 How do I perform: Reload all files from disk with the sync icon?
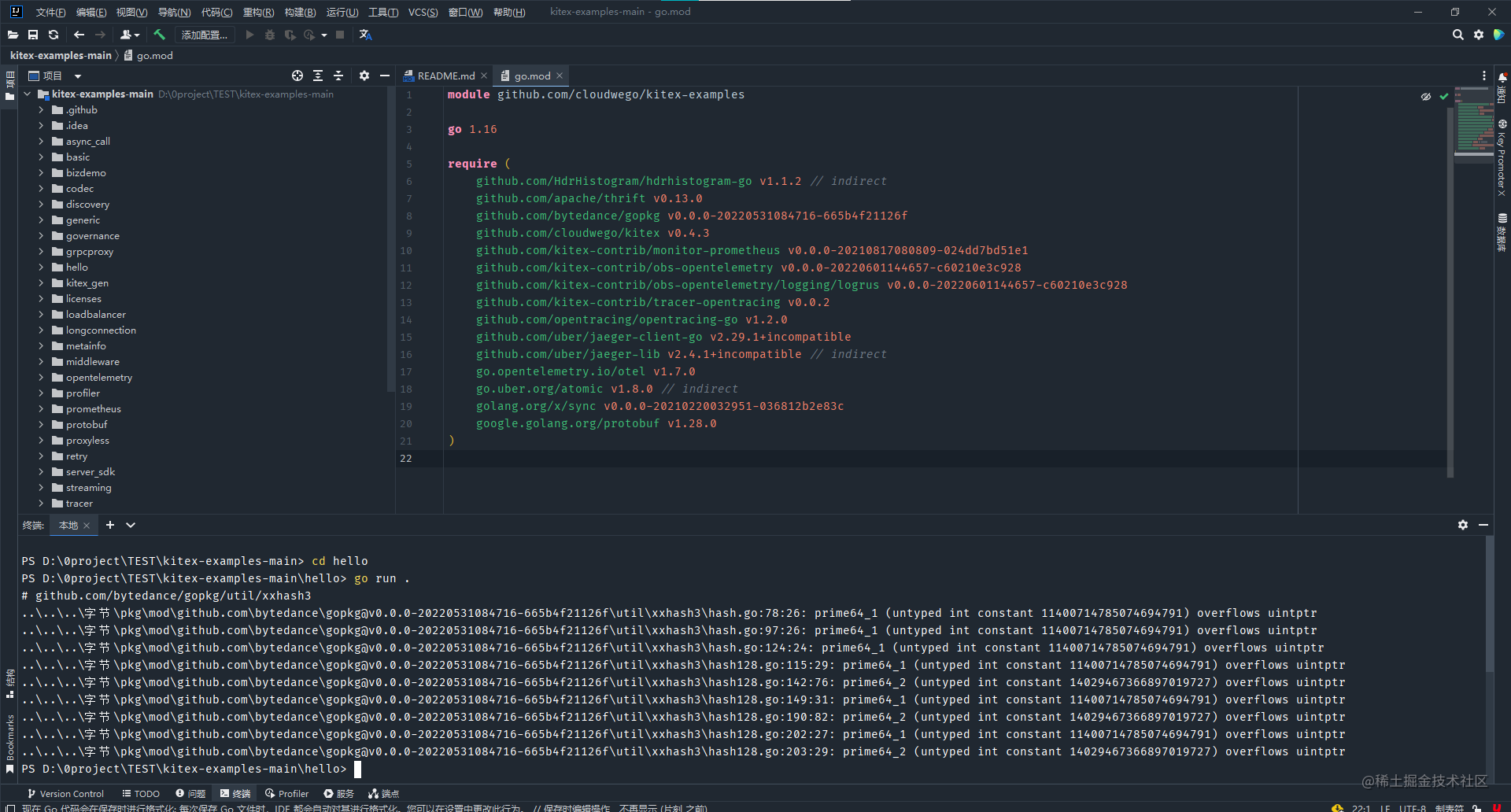point(54,35)
